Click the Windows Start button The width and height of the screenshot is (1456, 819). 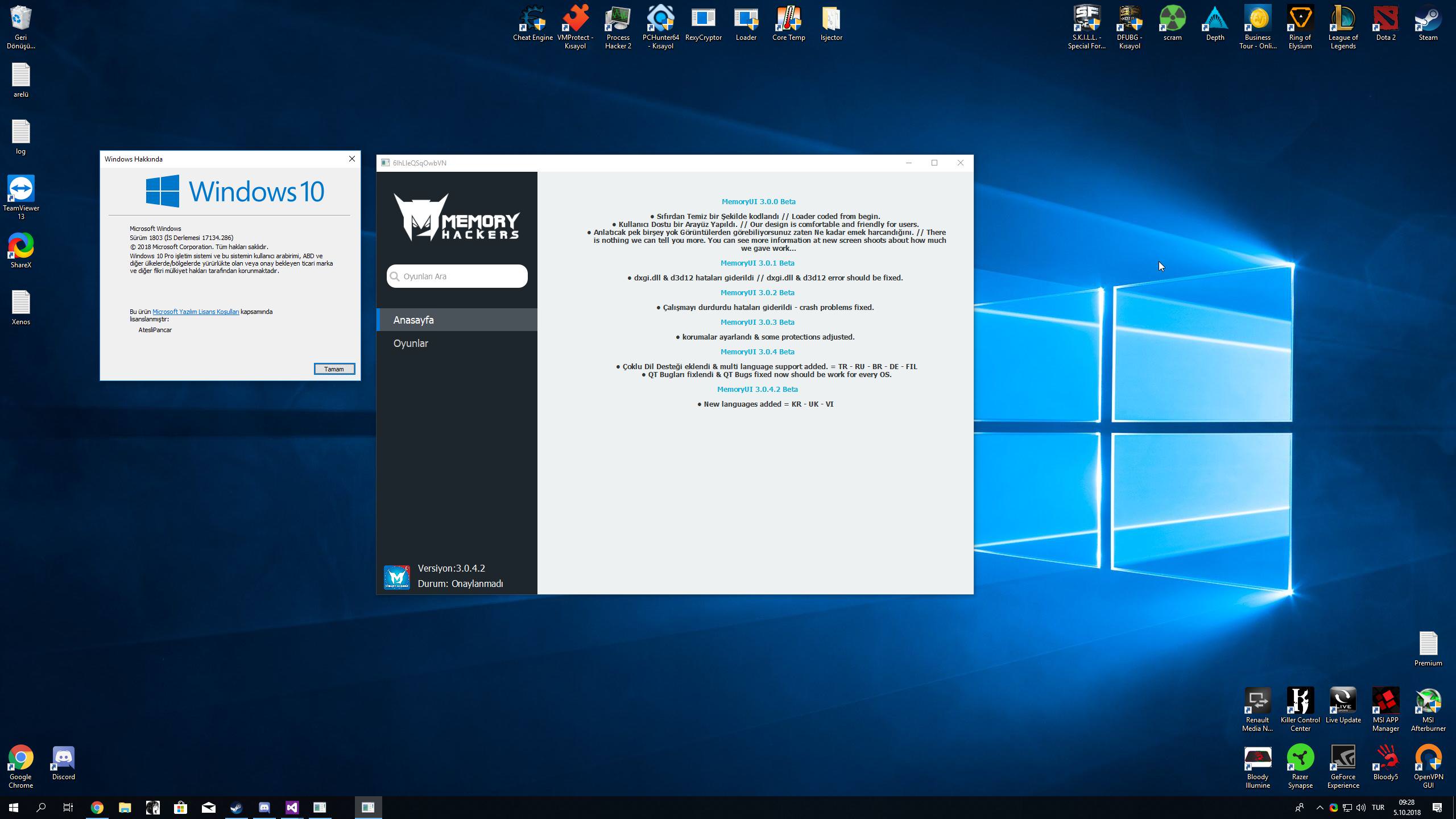14,808
